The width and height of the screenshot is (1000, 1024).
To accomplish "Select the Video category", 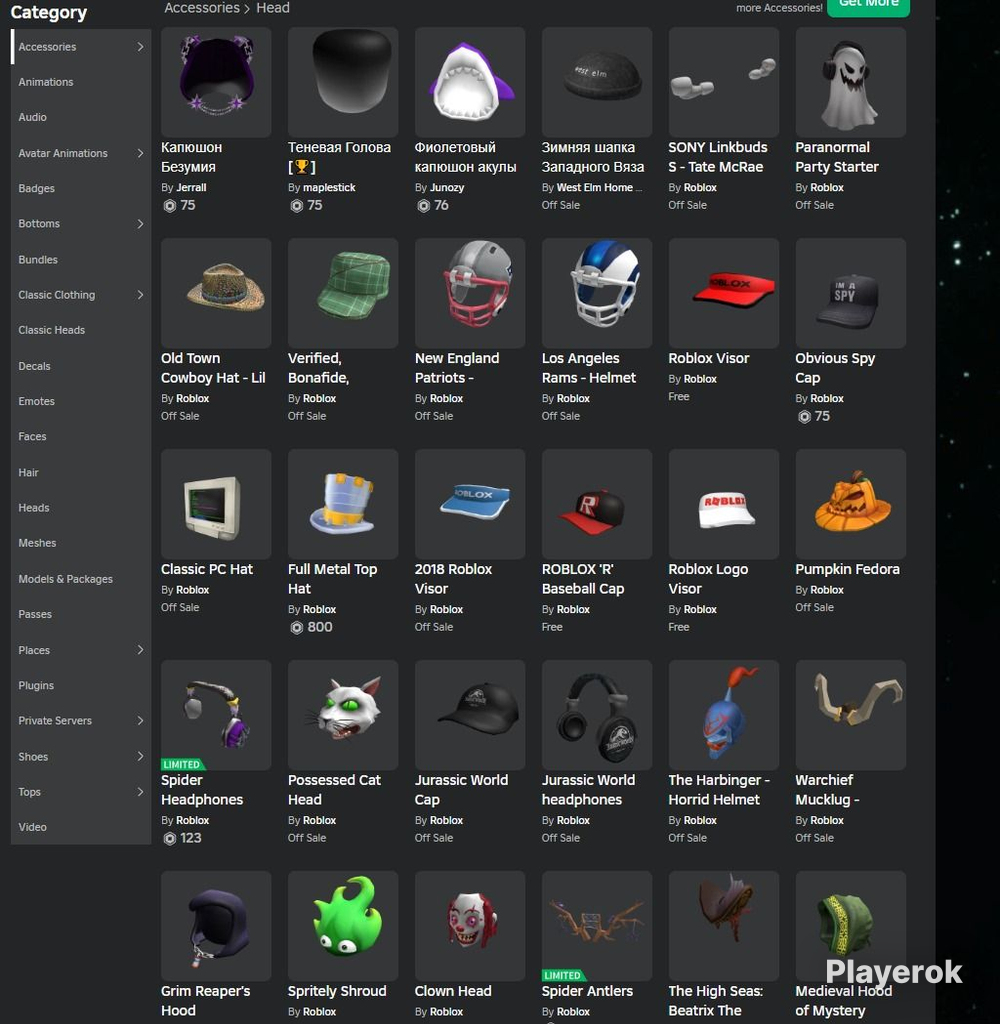I will (81, 827).
